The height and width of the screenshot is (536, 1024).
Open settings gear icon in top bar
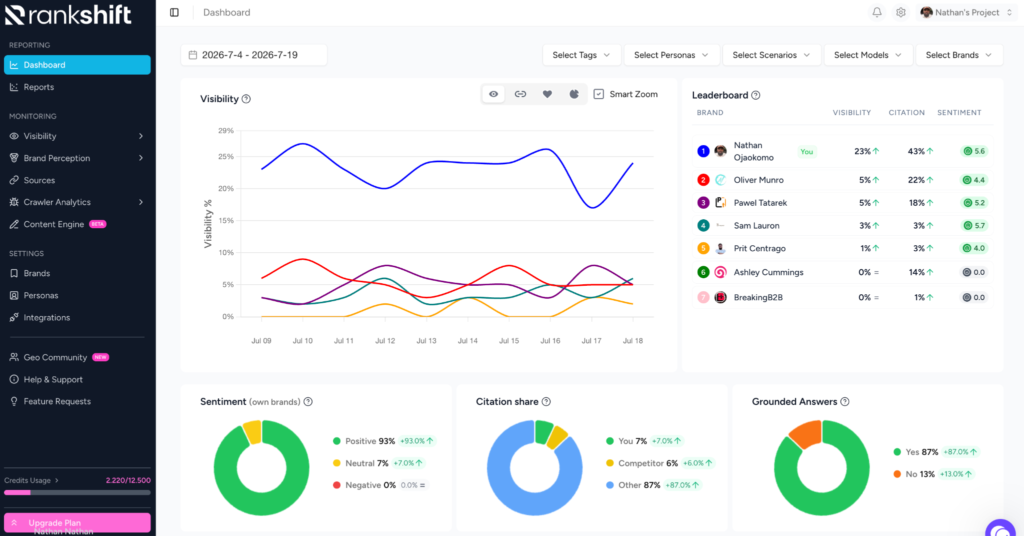[901, 12]
